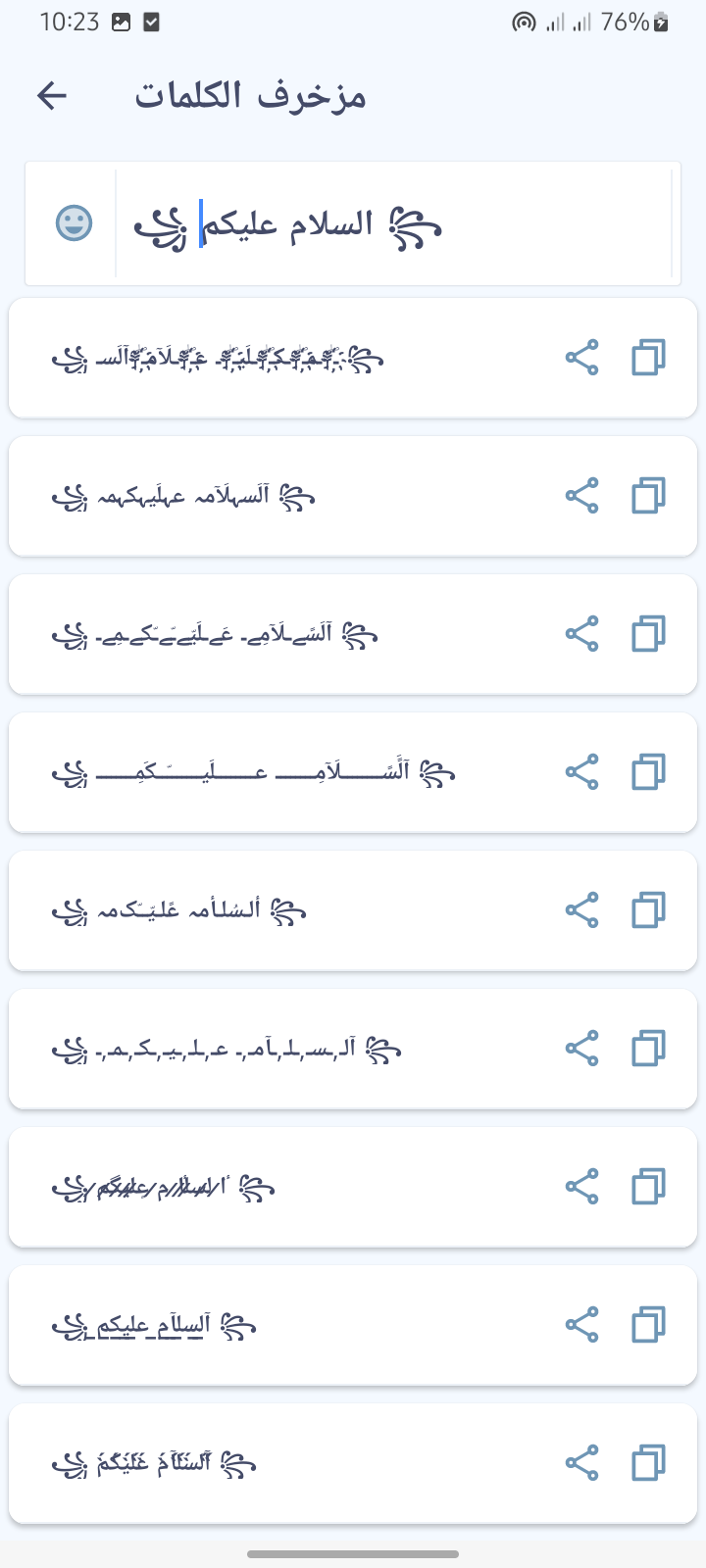Share the ninth decorated text style
Image resolution: width=706 pixels, height=1568 pixels.
point(582,1463)
